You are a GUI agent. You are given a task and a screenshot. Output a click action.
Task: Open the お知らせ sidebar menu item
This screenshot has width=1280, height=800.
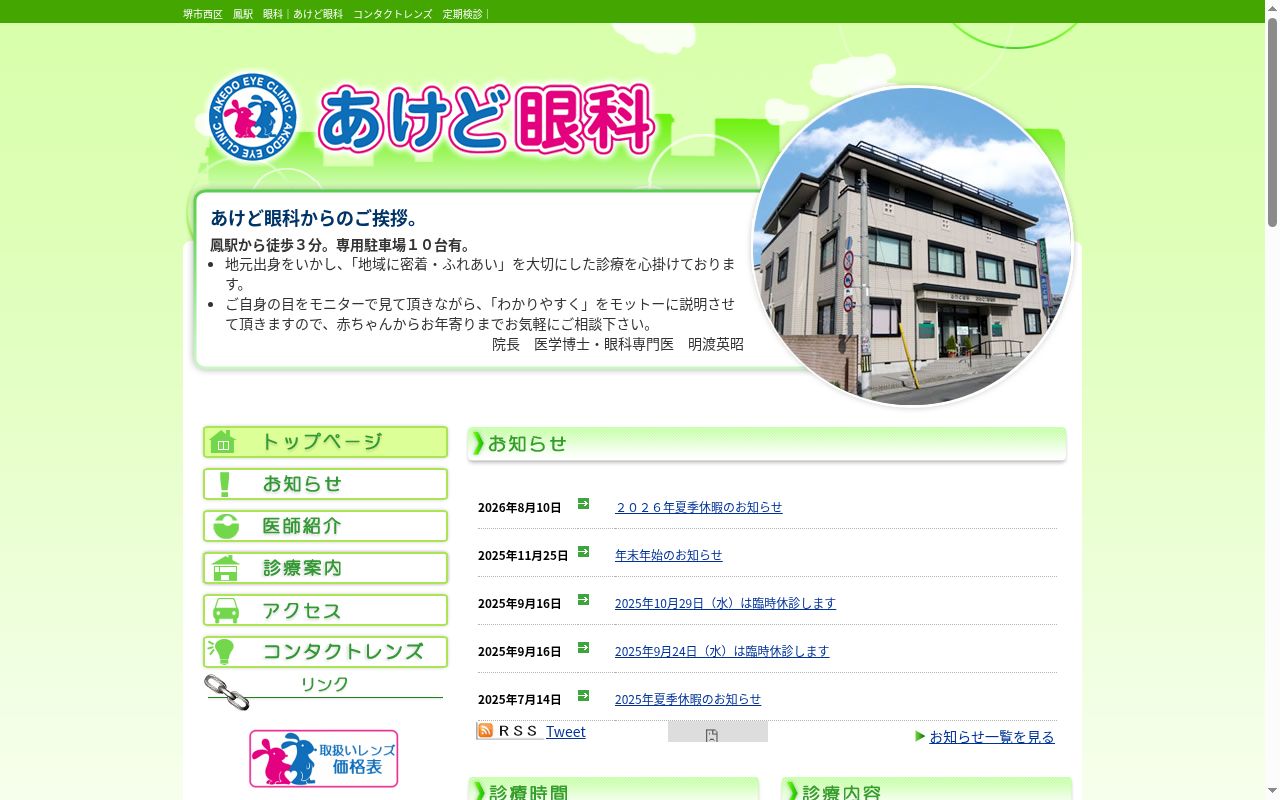[x=325, y=484]
